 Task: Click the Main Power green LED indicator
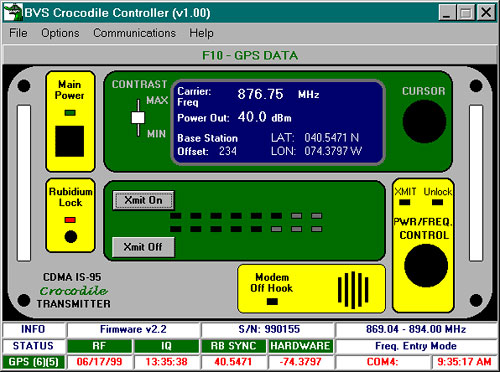click(70, 113)
